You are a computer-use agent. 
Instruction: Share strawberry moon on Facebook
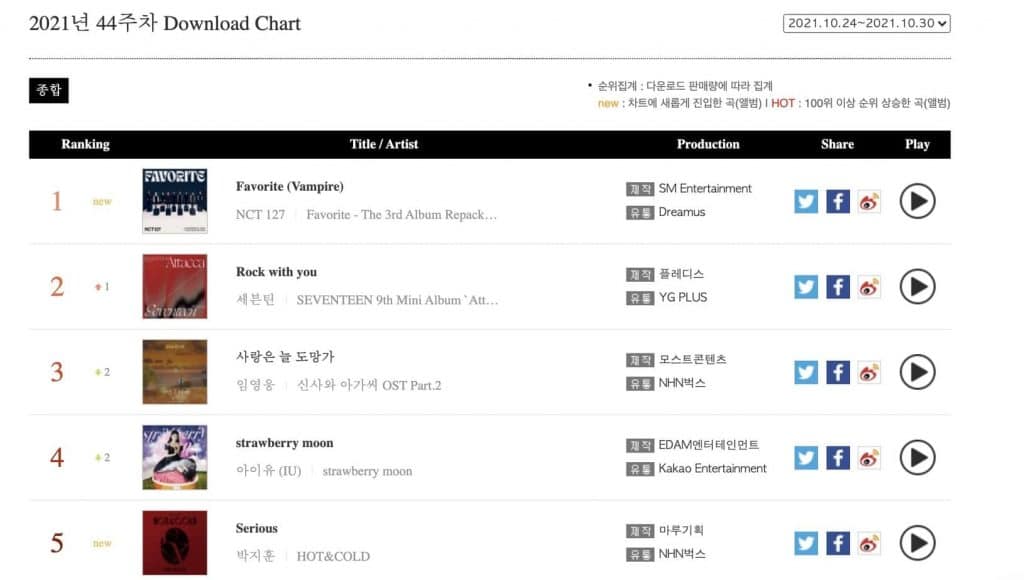(838, 458)
